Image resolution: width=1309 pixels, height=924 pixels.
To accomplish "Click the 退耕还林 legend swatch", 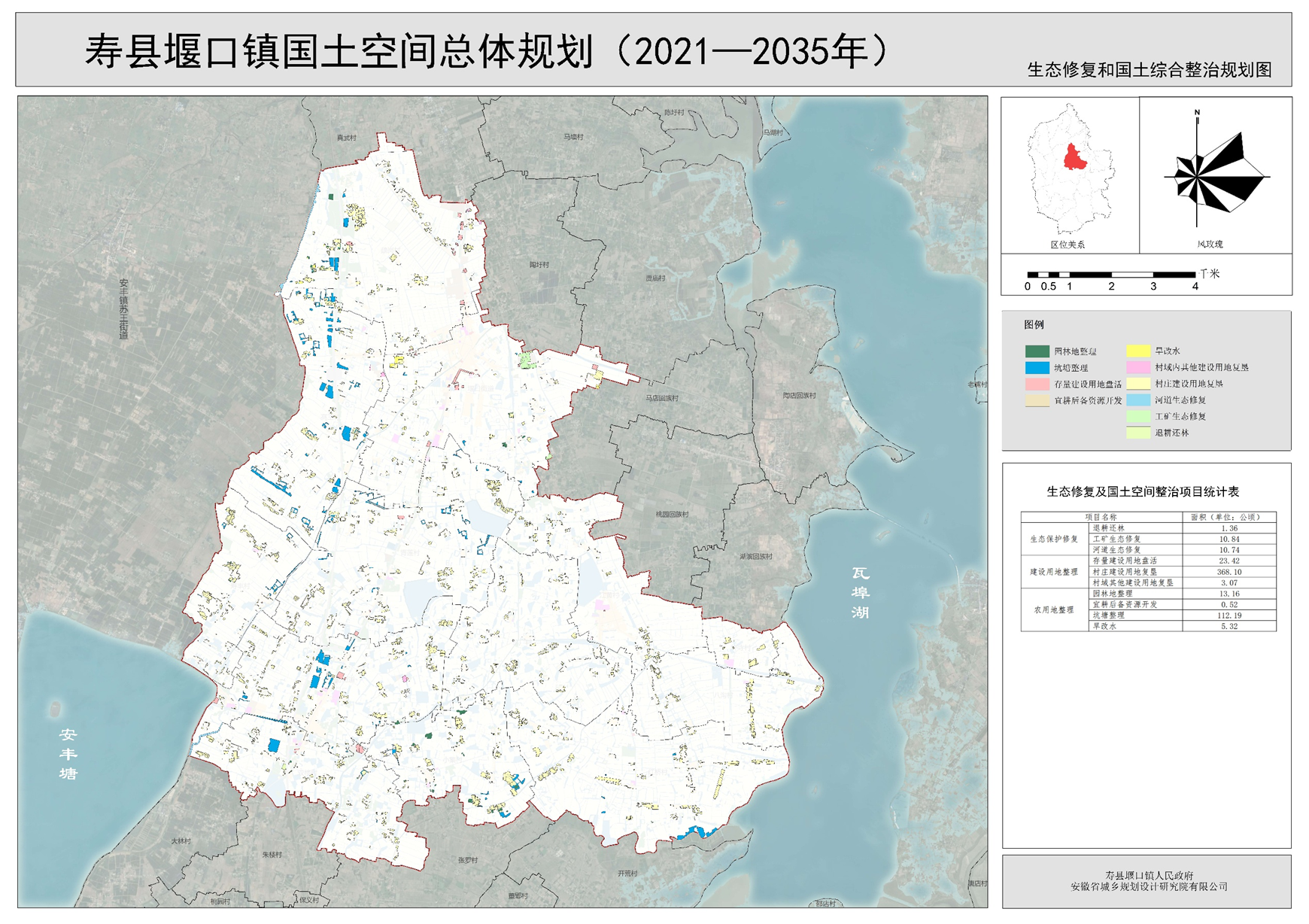I will (1137, 433).
